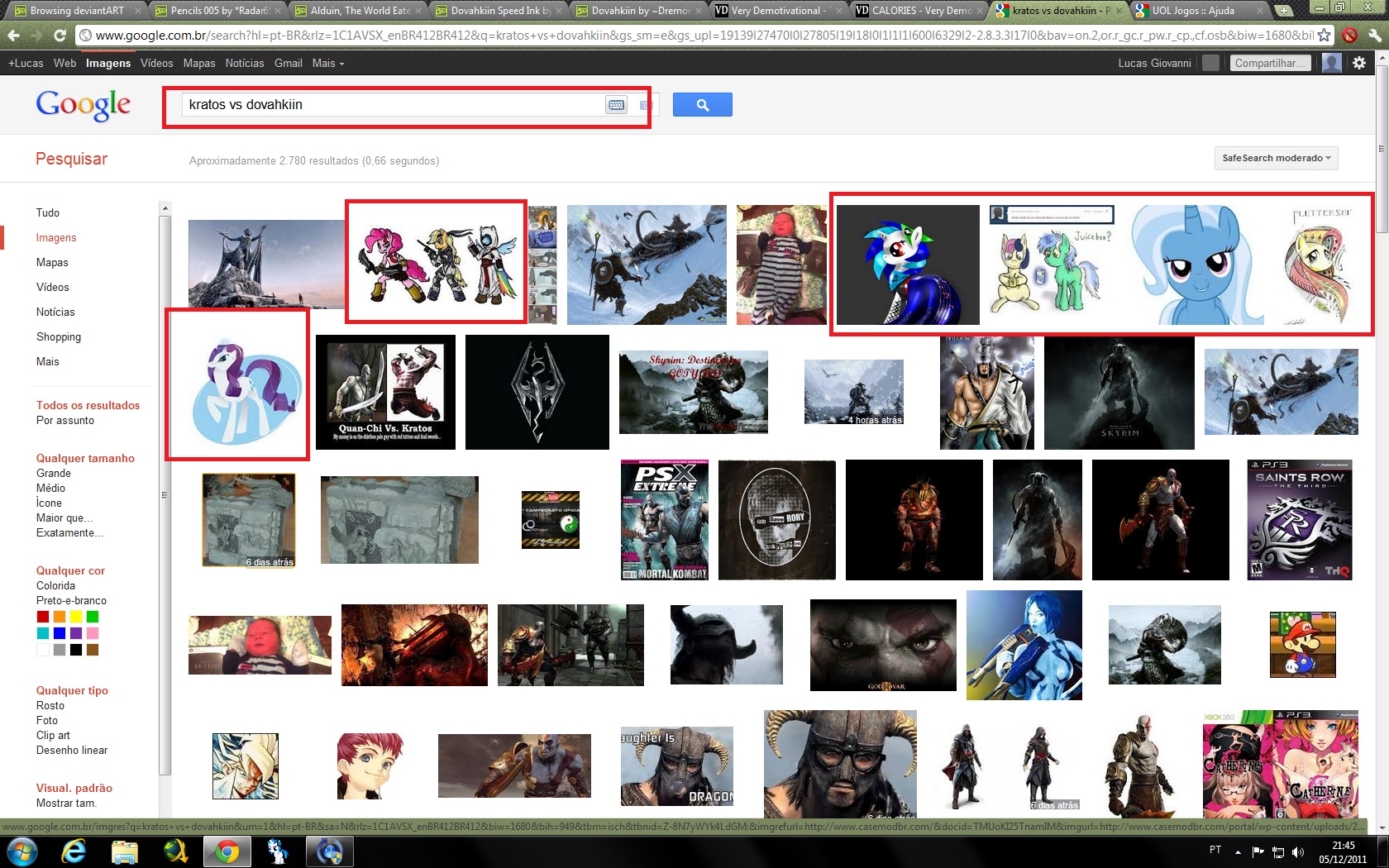
Task: Filter images by size Grande
Action: point(54,473)
